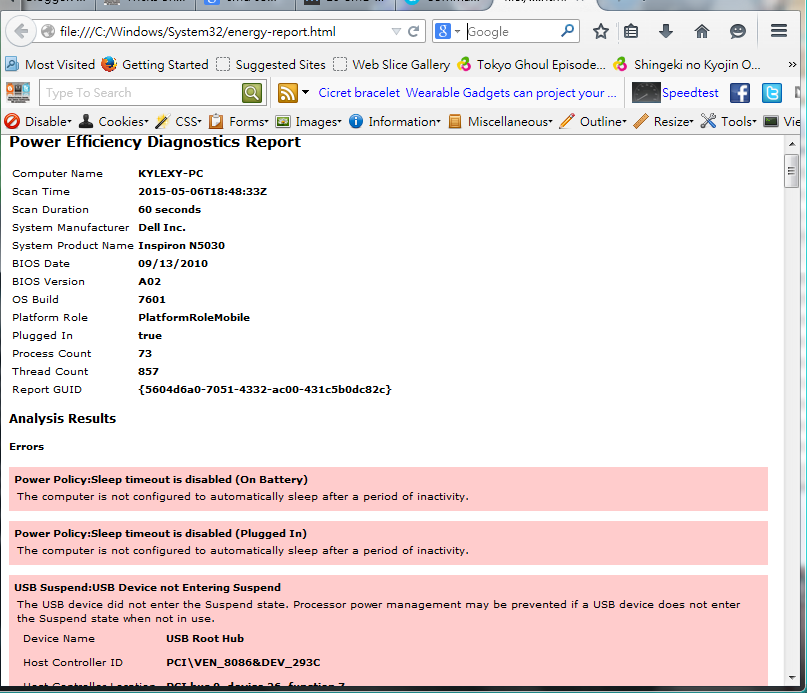Click the computer name KYLEXY-PC
The image size is (807, 693).
(x=170, y=174)
